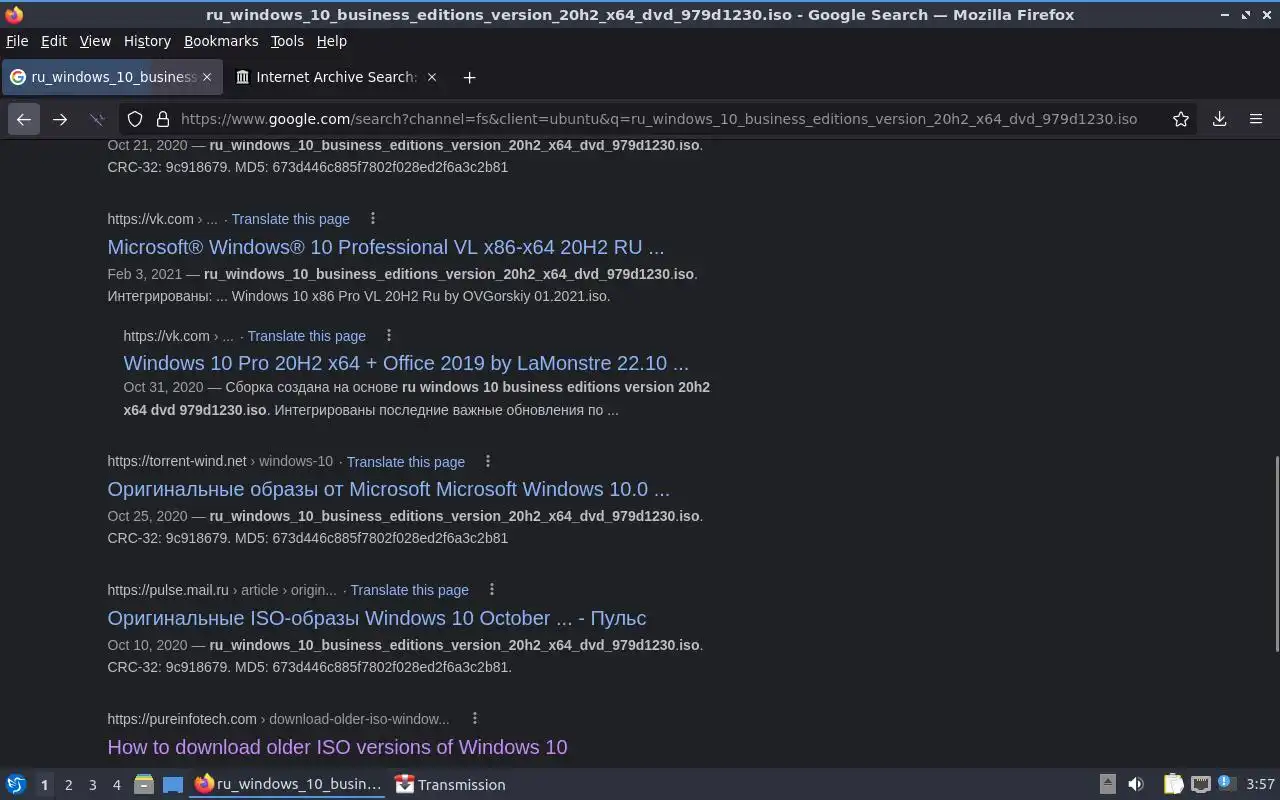The width and height of the screenshot is (1280, 800).
Task: Open the Firefox hamburger menu
Action: tap(1256, 119)
